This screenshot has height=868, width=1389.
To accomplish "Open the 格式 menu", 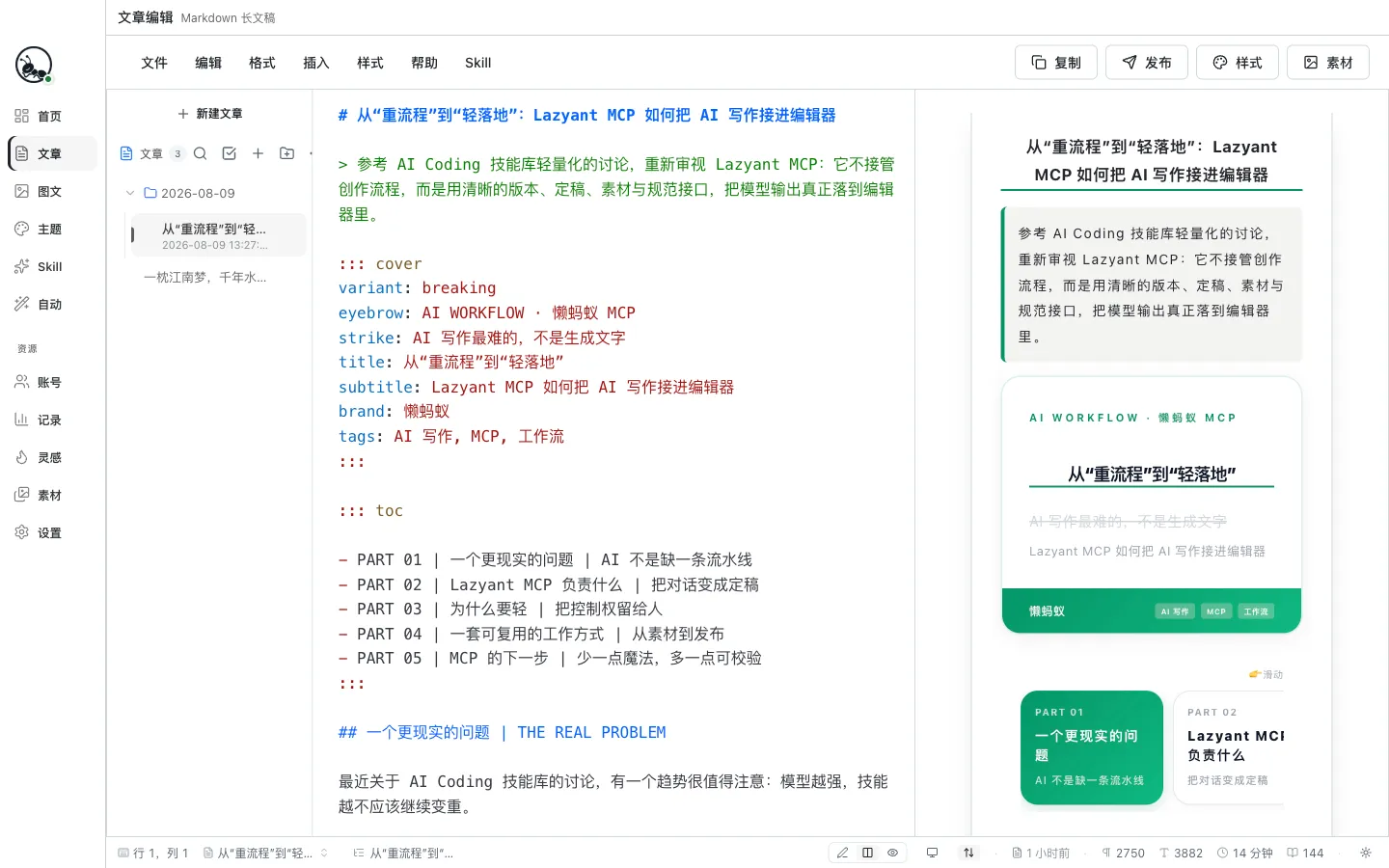I will coord(262,63).
